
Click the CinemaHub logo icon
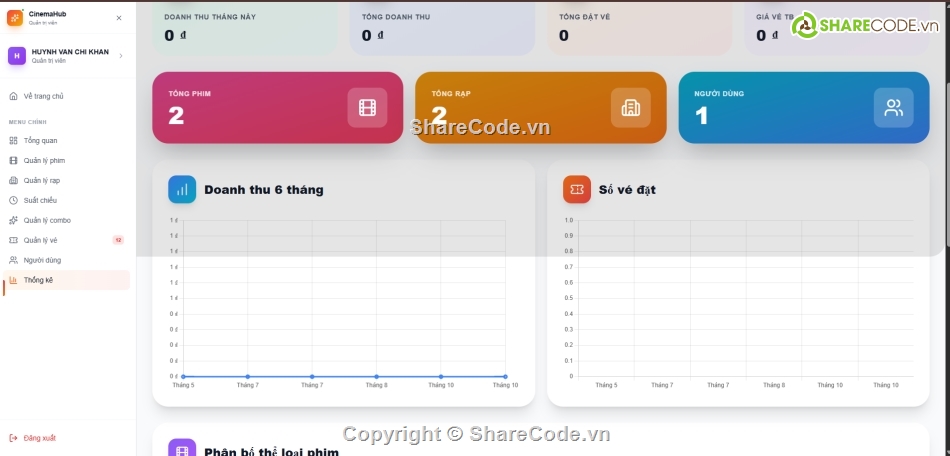[15, 18]
